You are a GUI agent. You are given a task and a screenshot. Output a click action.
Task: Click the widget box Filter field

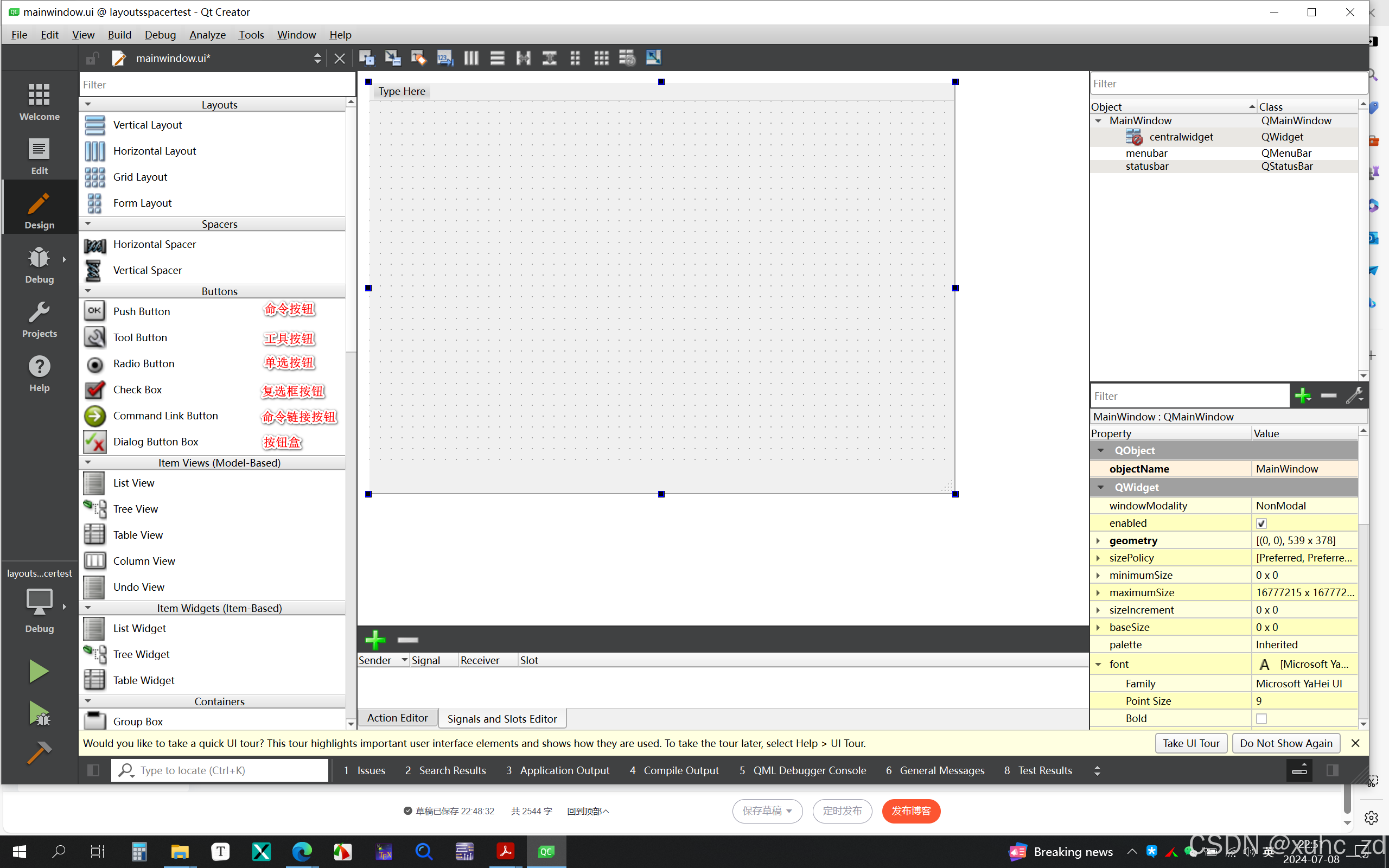tap(217, 85)
